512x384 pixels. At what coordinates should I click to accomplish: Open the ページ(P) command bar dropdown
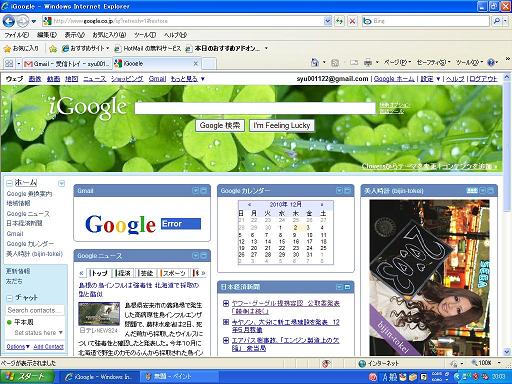pyautogui.click(x=397, y=63)
